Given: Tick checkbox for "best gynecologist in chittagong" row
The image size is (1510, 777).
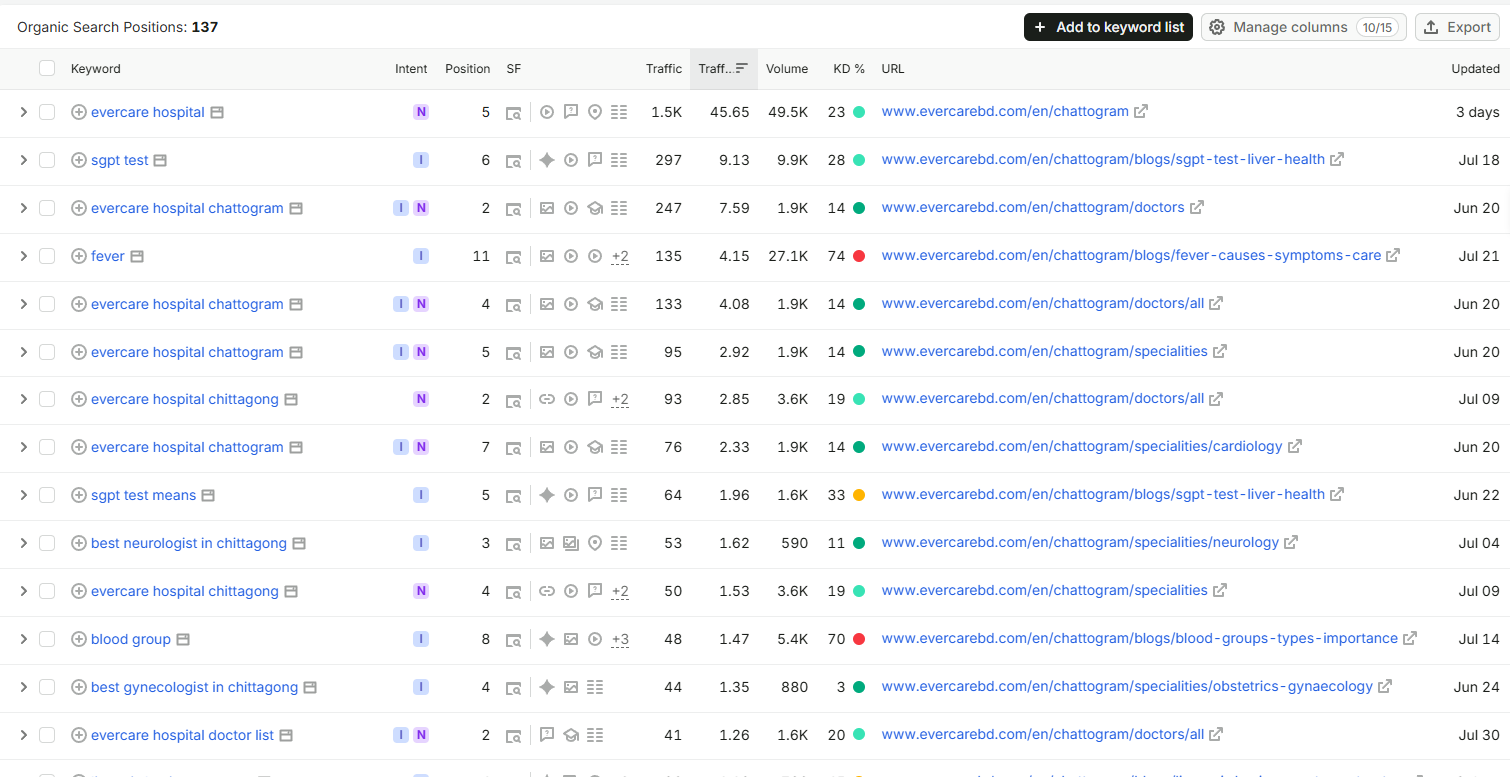Looking at the screenshot, I should pos(47,687).
